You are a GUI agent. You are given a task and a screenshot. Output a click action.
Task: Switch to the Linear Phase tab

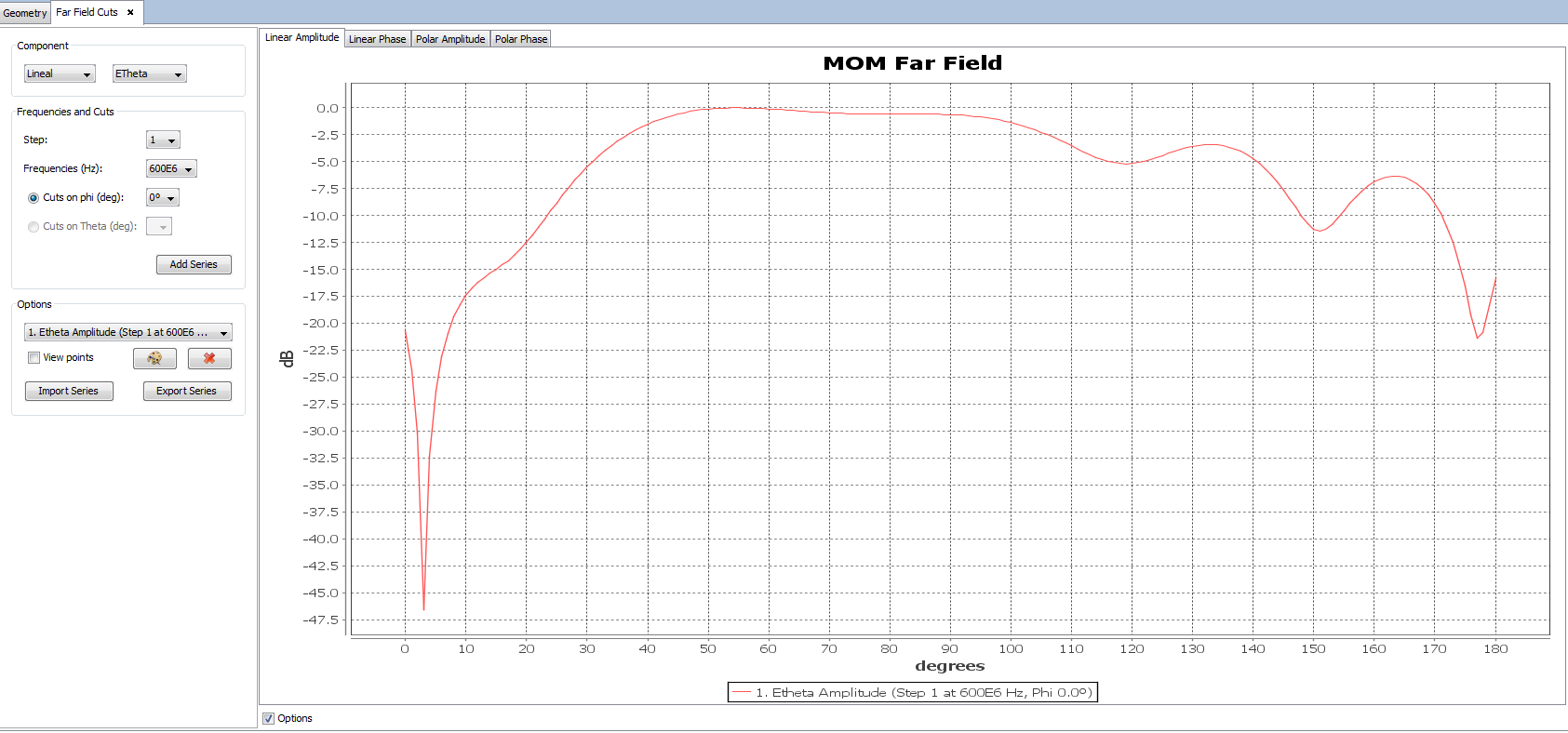(x=377, y=39)
